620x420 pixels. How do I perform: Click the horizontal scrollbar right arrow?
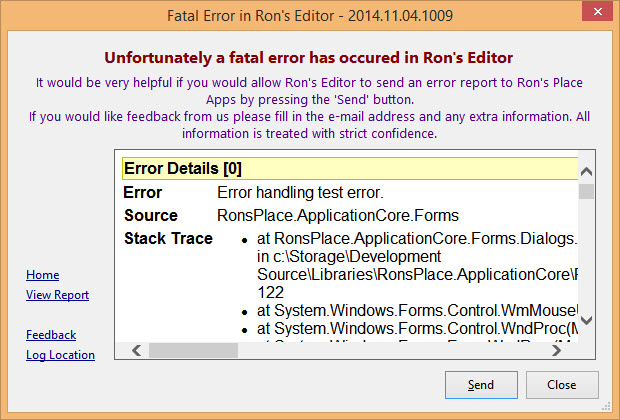[x=556, y=350]
